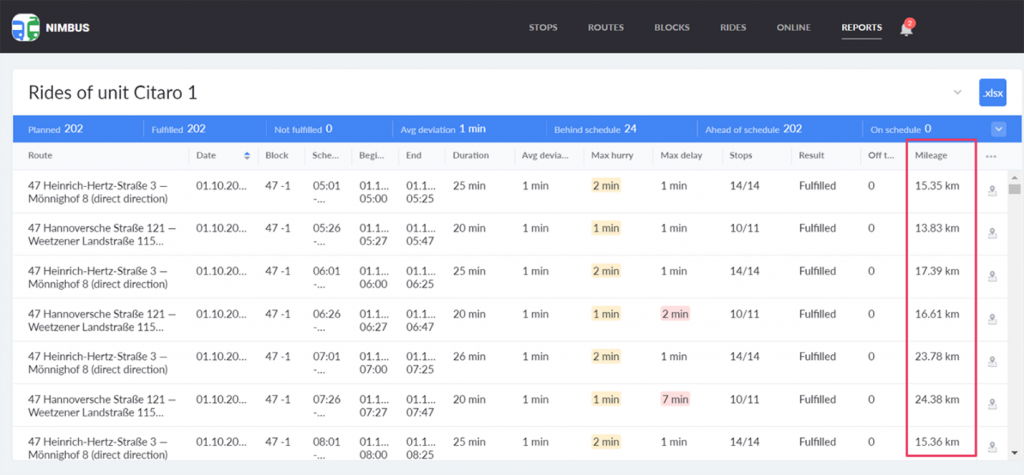Export report with .xlsx button
This screenshot has height=475, width=1024.
993,93
